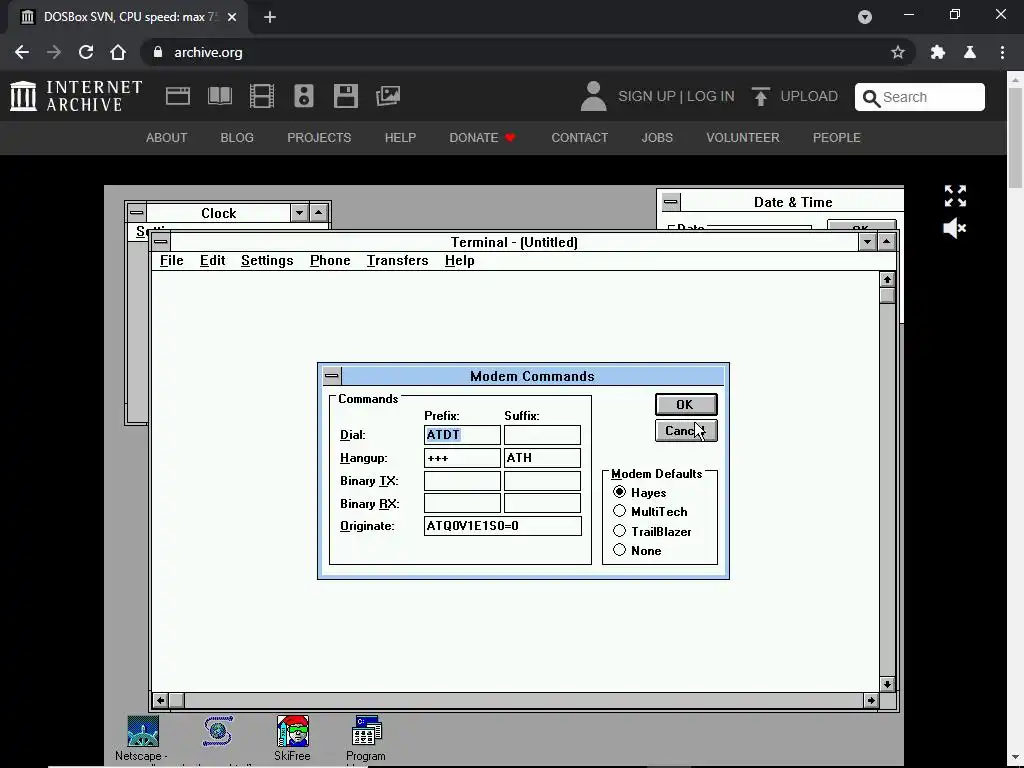
Task: Open Modem Commands control menu box
Action: coord(332,376)
